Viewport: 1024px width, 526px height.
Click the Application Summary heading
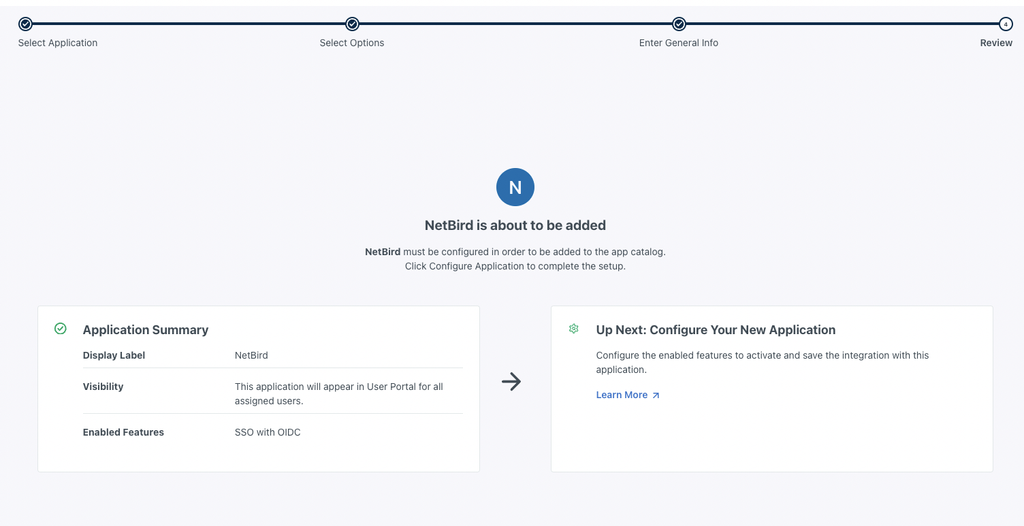tap(146, 330)
